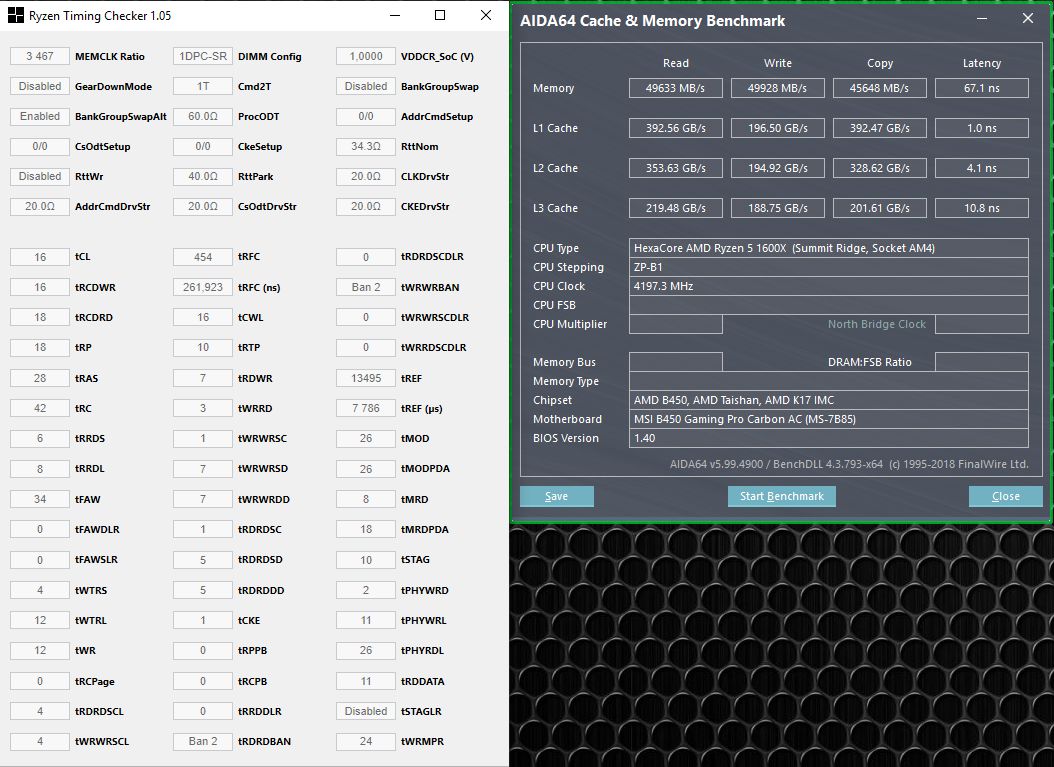Click the GearDownMode Disabled field
This screenshot has height=767, width=1054.
[x=40, y=86]
